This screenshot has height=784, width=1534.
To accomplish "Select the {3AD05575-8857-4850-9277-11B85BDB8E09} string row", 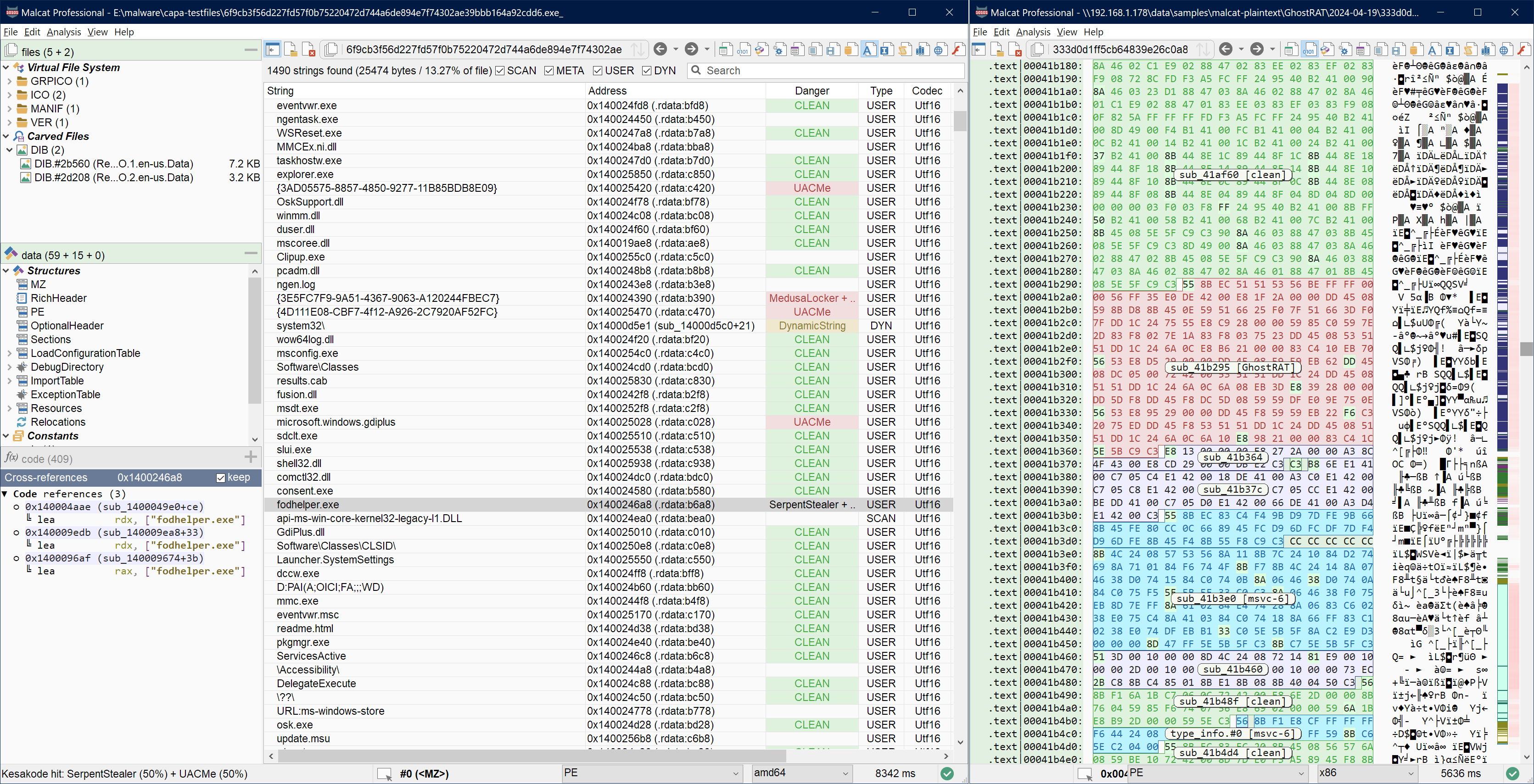I will pyautogui.click(x=608, y=188).
